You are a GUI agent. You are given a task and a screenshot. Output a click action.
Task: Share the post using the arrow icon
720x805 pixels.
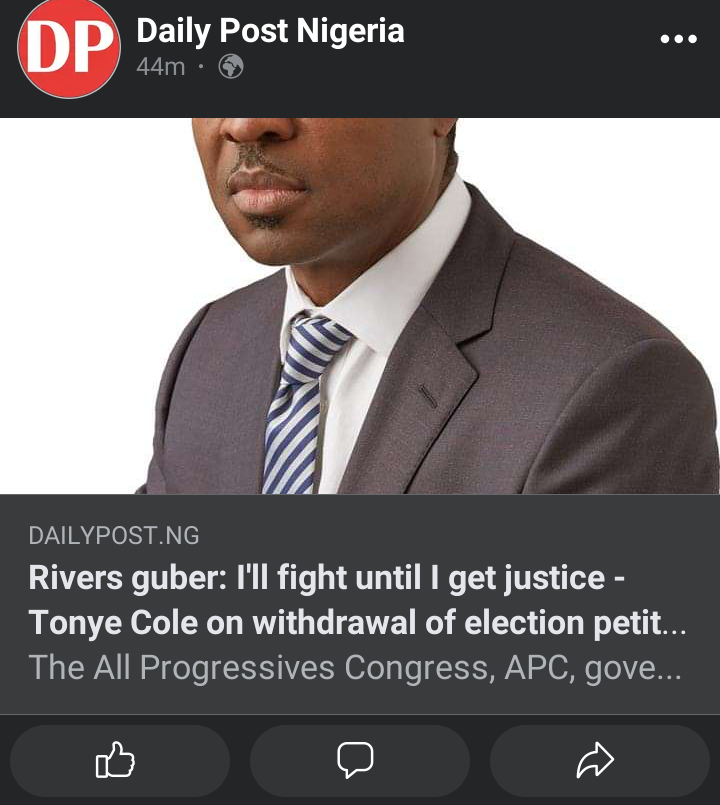pos(595,760)
